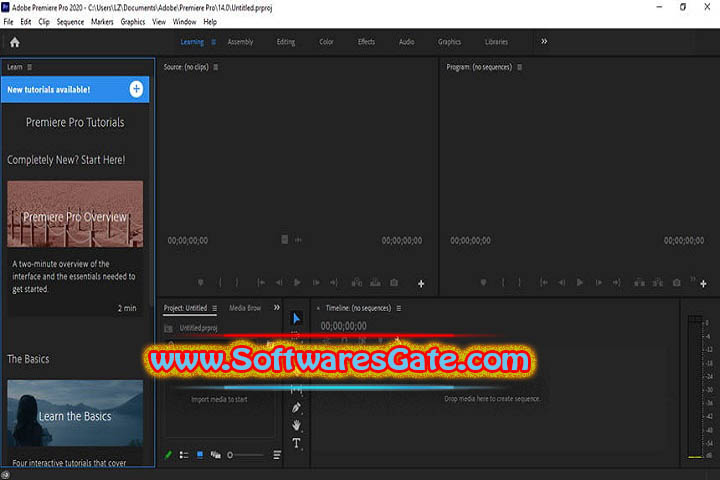Open Source monitor panel menu
720x480 pixels.
[x=216, y=67]
